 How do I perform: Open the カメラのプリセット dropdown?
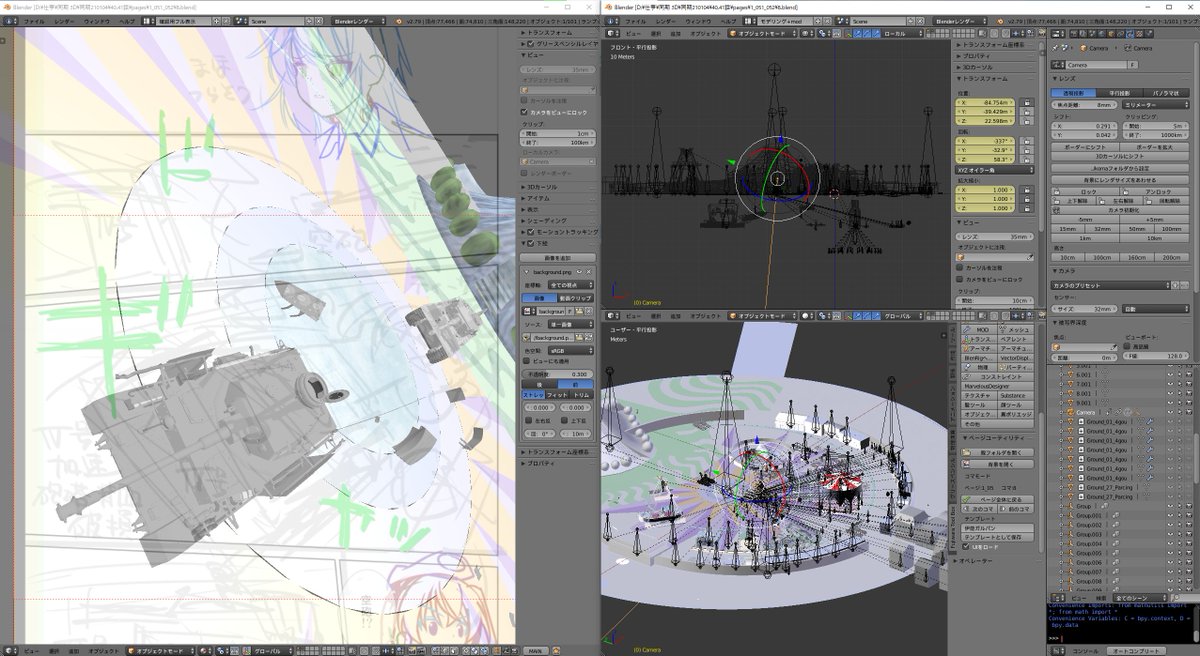[x=1110, y=285]
